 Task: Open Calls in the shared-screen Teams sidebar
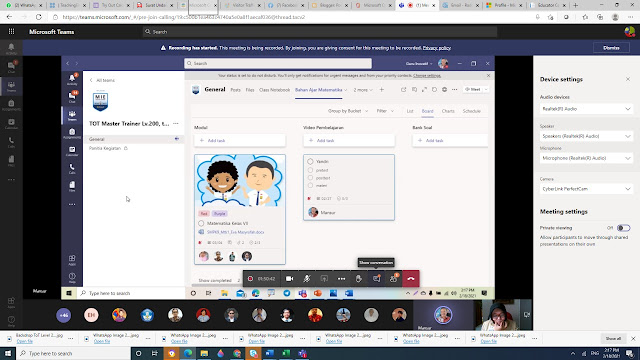tap(72, 169)
